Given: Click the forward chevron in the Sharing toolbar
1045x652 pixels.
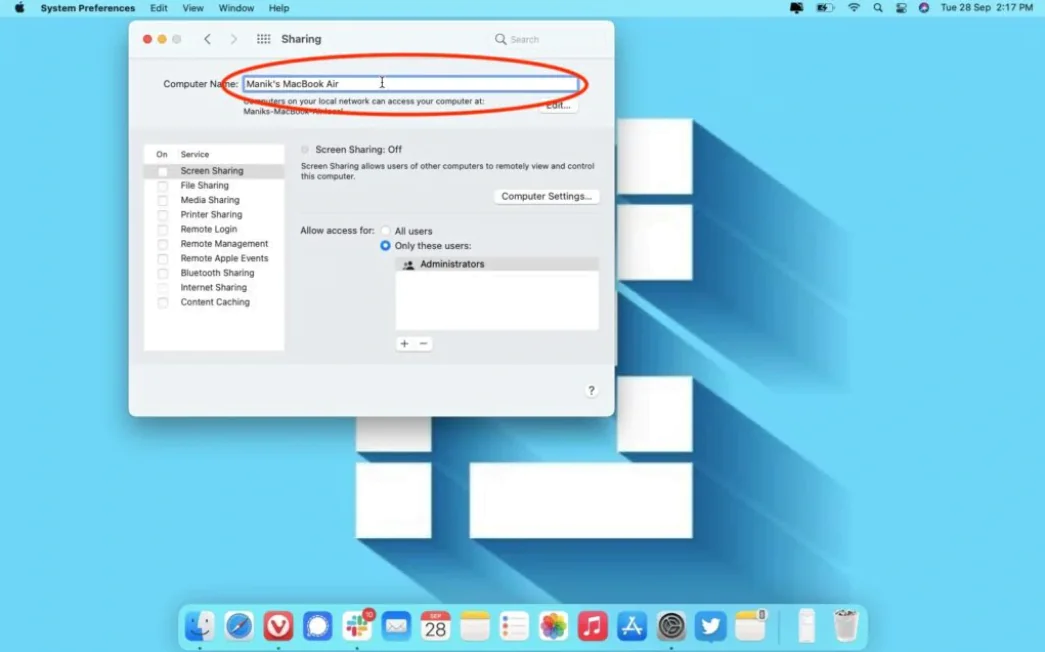Looking at the screenshot, I should tap(233, 38).
